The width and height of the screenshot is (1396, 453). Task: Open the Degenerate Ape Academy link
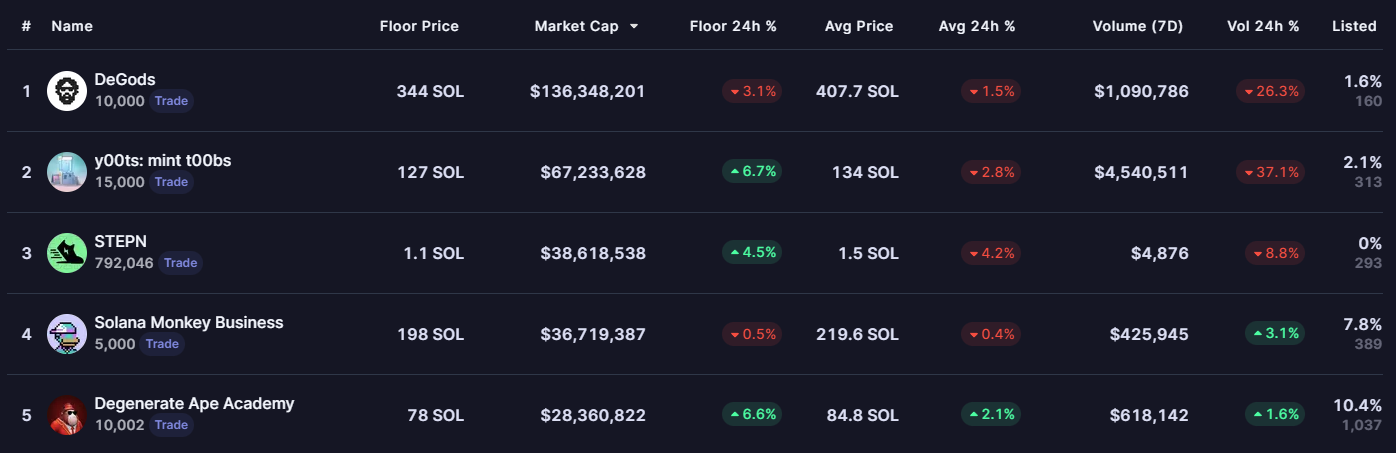tap(194, 404)
